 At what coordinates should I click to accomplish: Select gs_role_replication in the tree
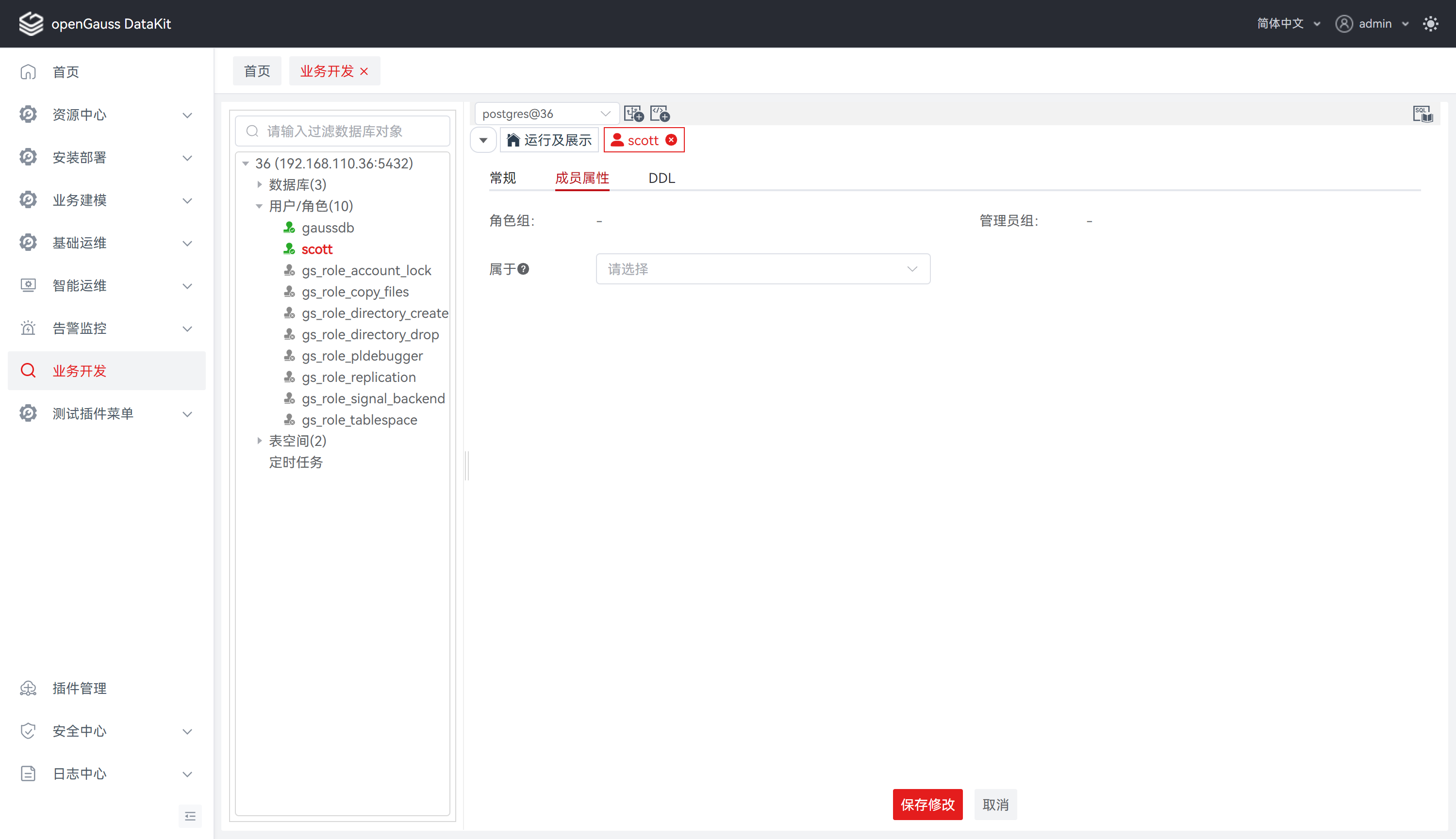358,378
